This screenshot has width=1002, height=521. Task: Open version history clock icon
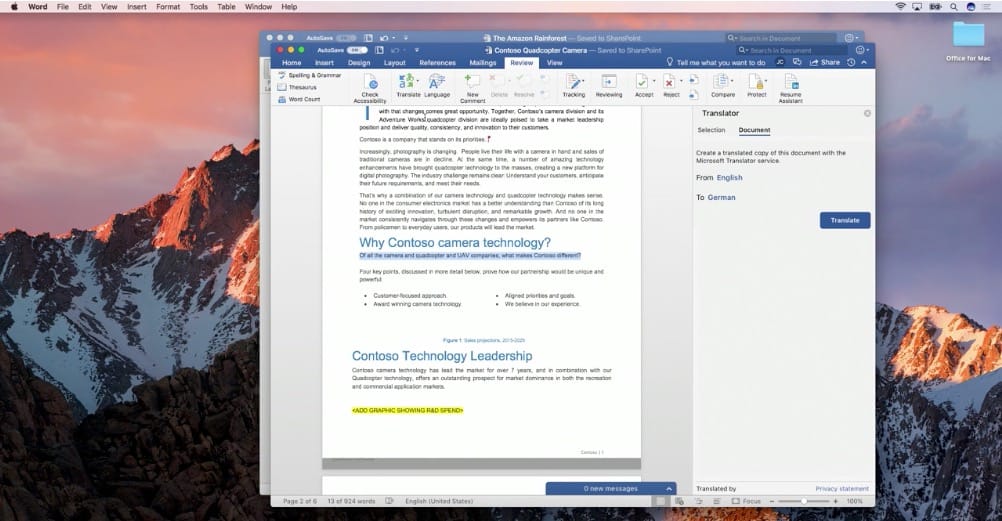pos(851,62)
